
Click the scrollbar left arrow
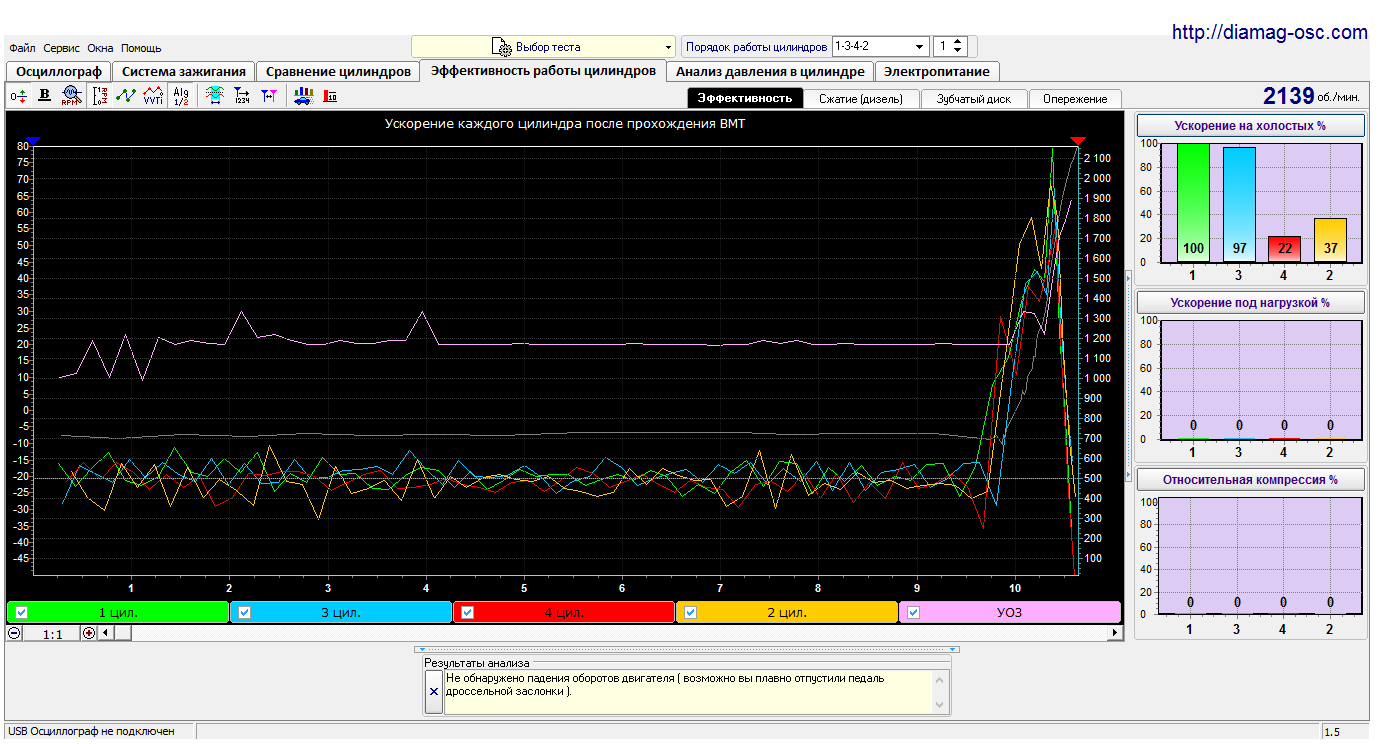pos(105,633)
